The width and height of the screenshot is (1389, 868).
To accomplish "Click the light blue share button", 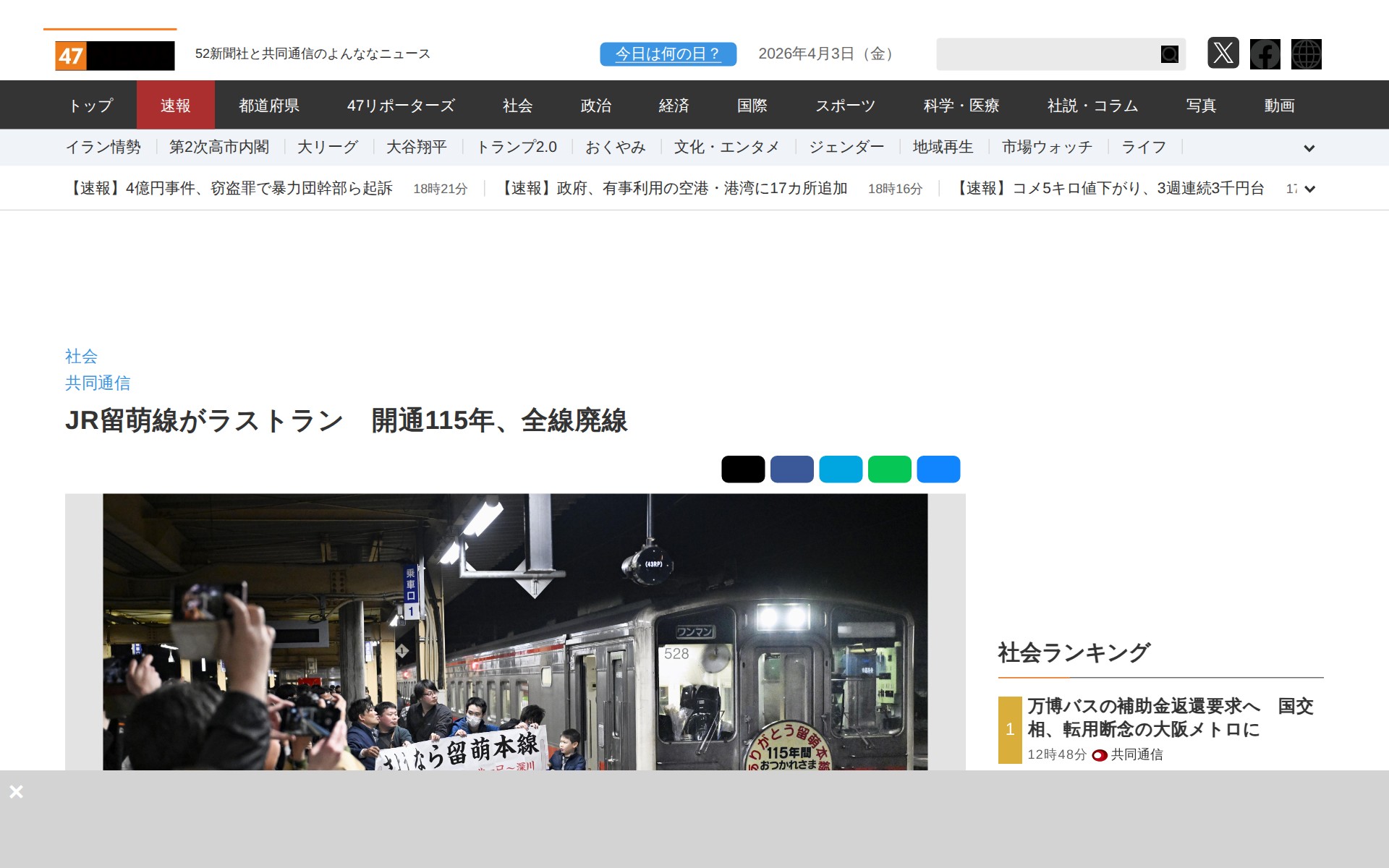I will tap(841, 469).
